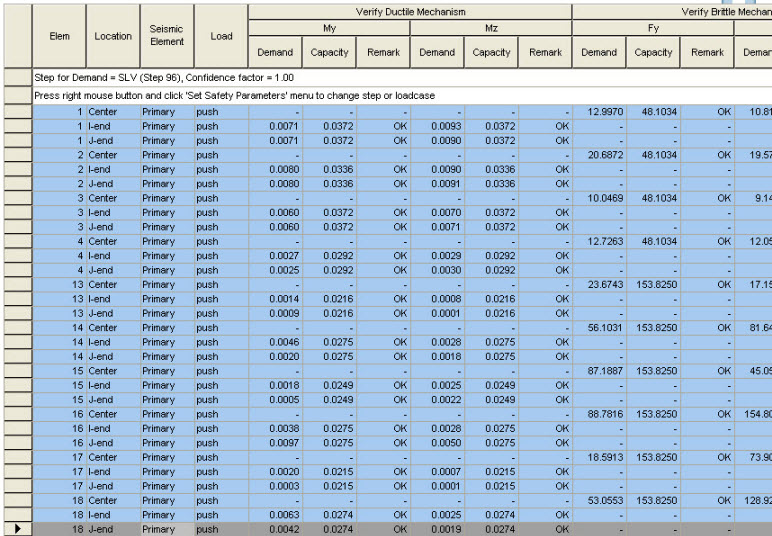Select Fy demand cell showing 88.7816
This screenshot has height=536, width=772.
coord(599,414)
